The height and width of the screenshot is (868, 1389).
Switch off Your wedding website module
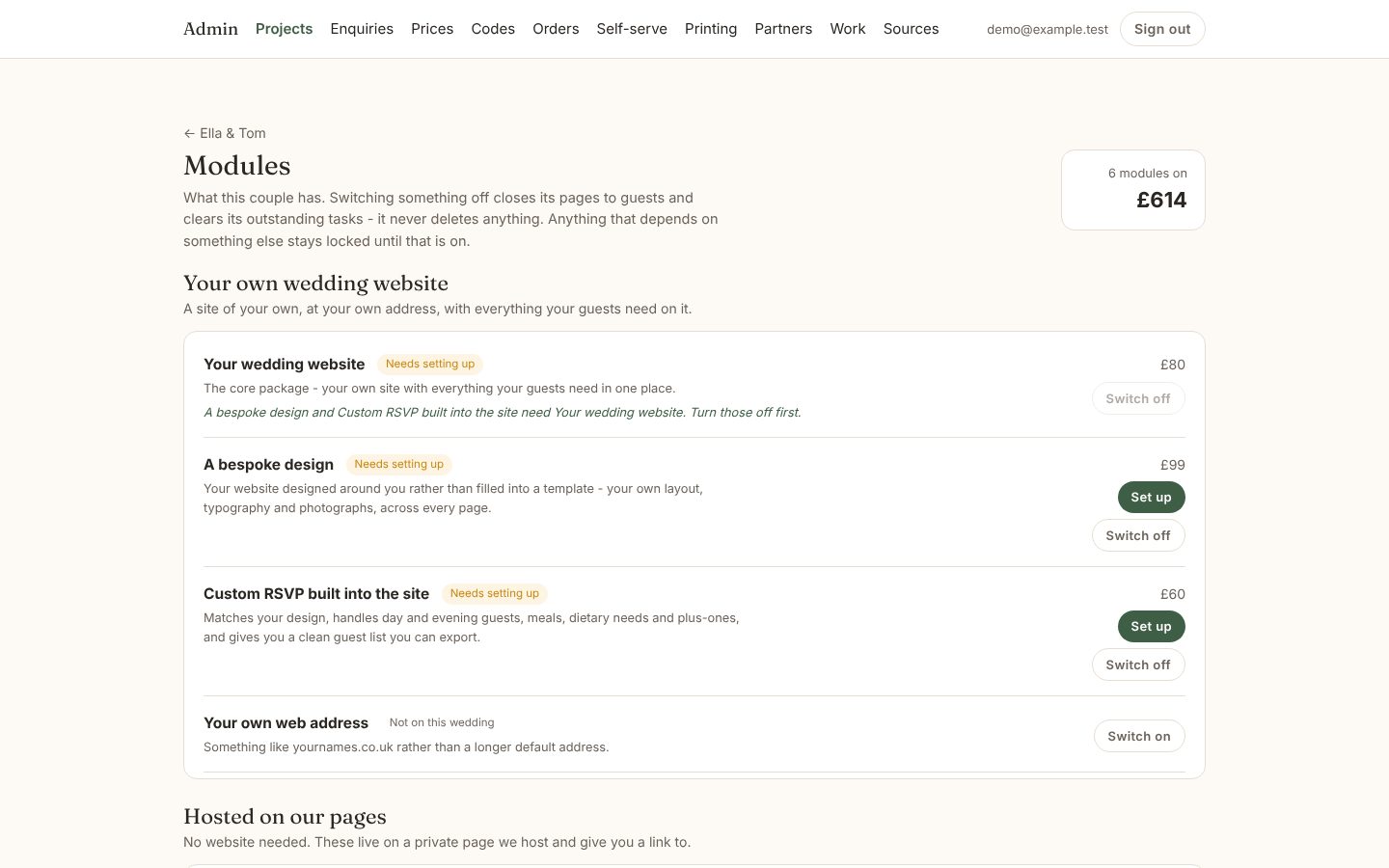(x=1138, y=398)
